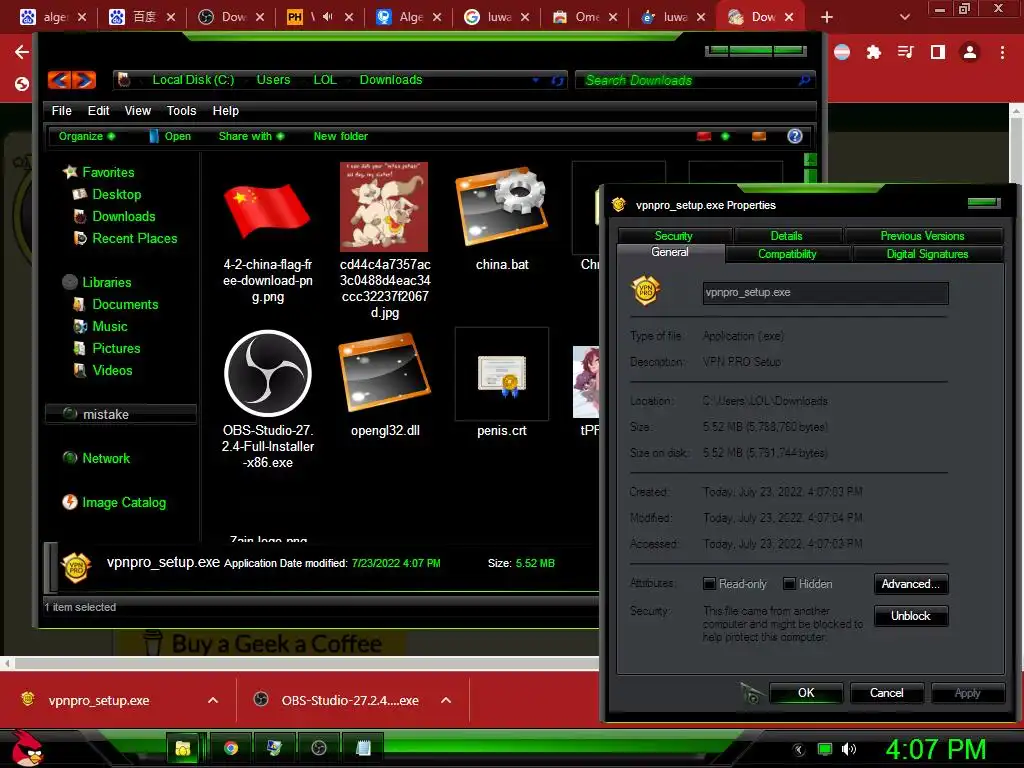The image size is (1024, 768).
Task: Click the preview pane icon in Explorer toolbar
Action: point(758,136)
